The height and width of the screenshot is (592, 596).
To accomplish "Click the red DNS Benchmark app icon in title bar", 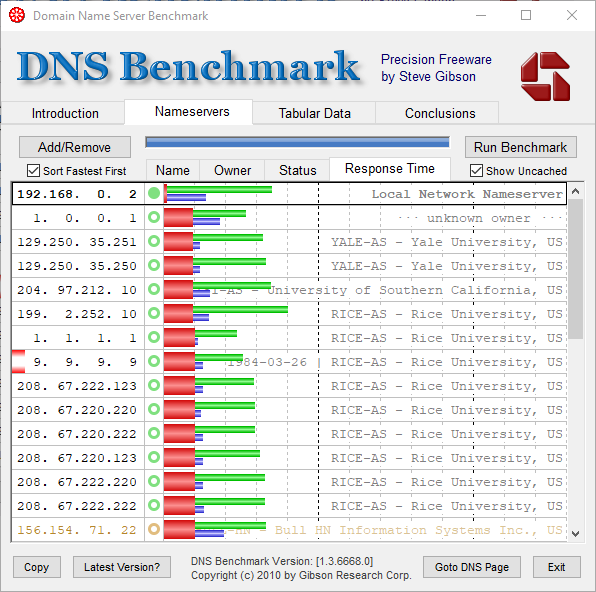I will (17, 15).
